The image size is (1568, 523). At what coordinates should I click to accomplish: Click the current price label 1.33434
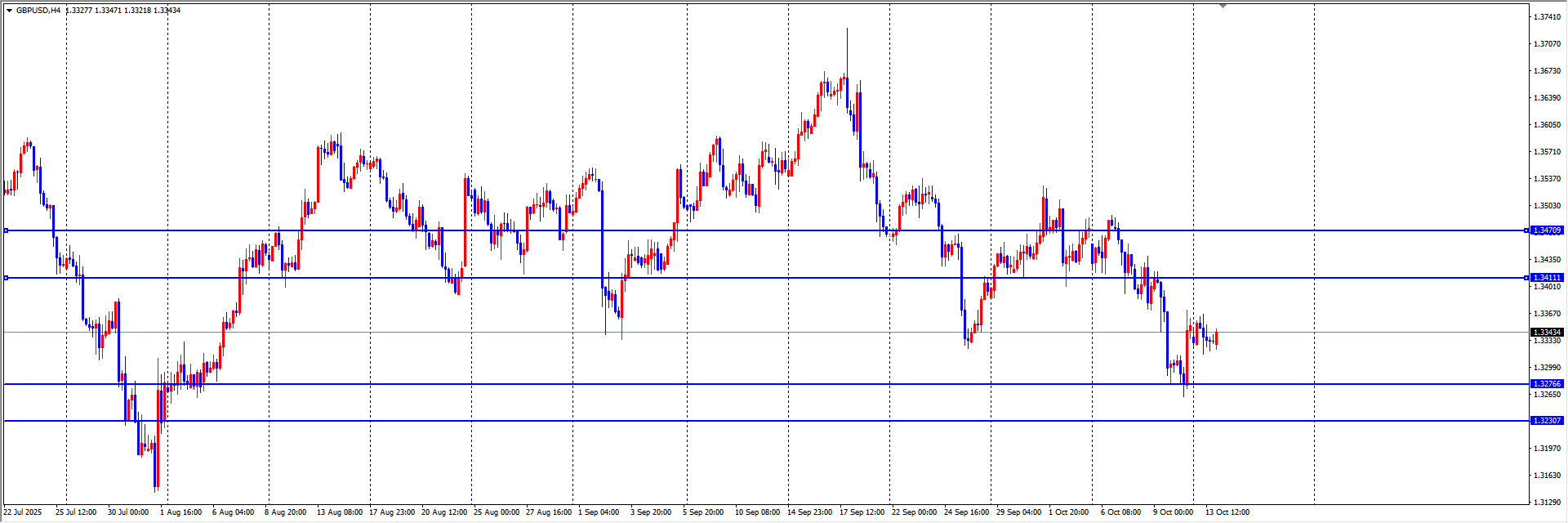tap(1547, 333)
